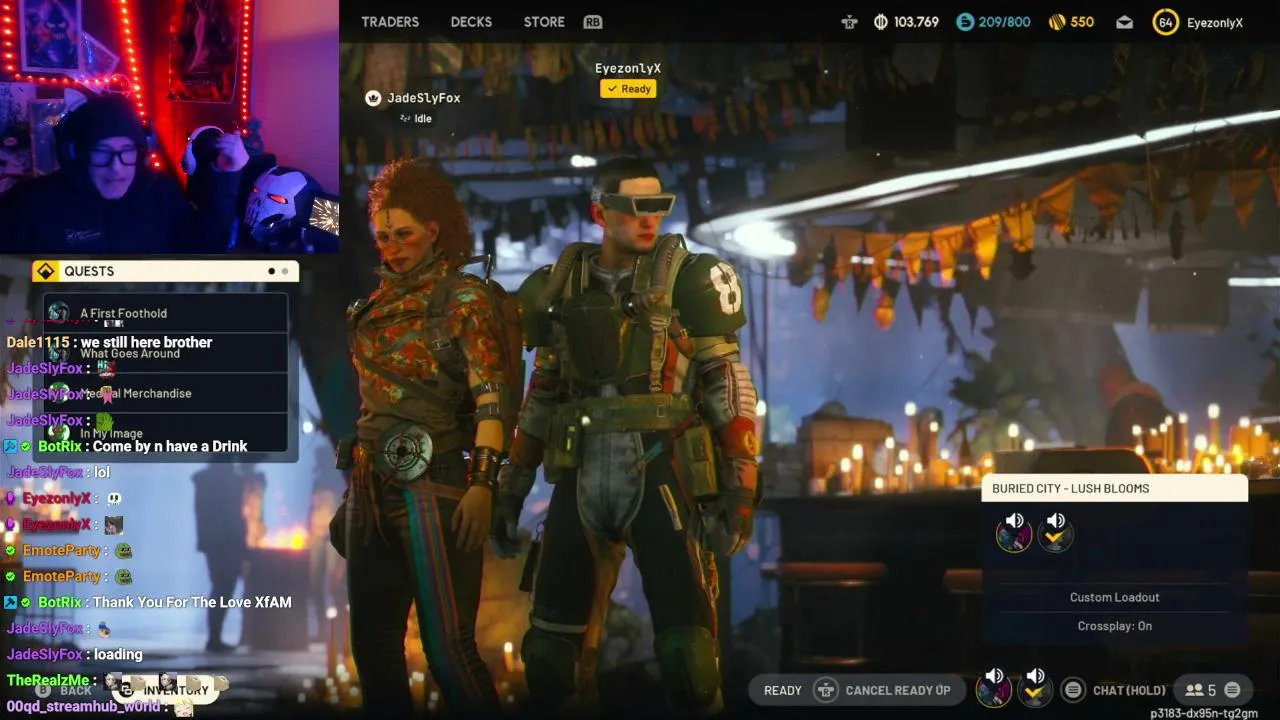The width and height of the screenshot is (1280, 720).
Task: Click checkmarked squad avatar in bottom bar
Action: pos(1035,691)
